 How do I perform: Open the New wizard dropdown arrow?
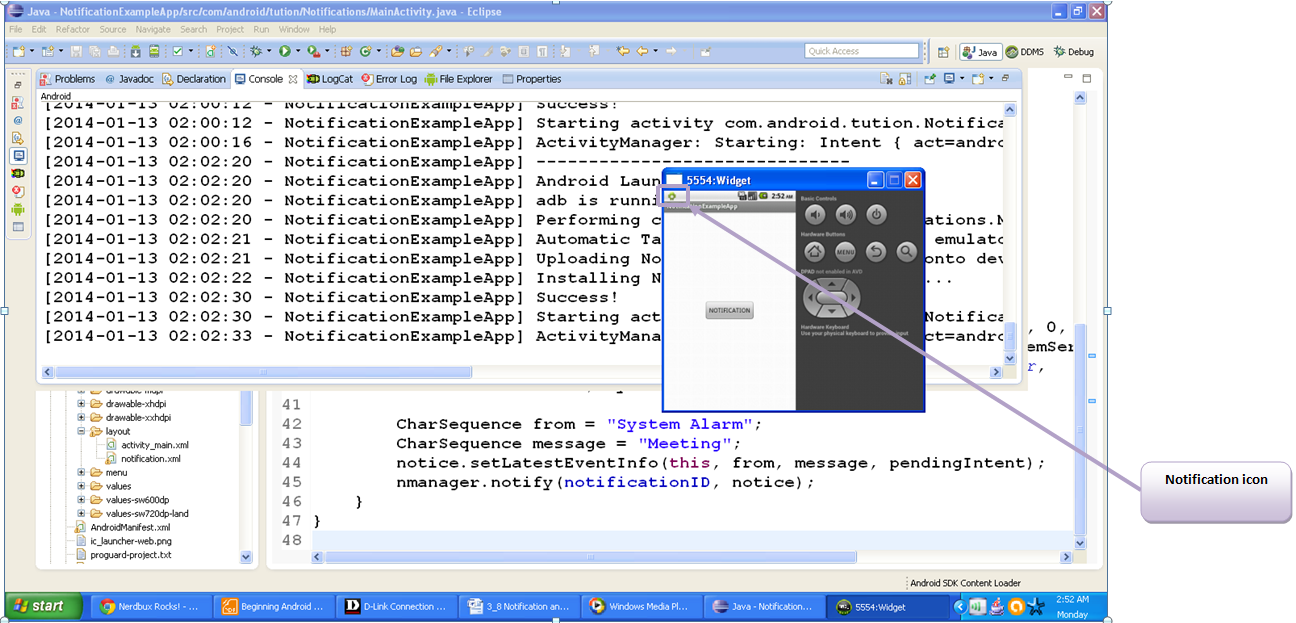(32, 51)
